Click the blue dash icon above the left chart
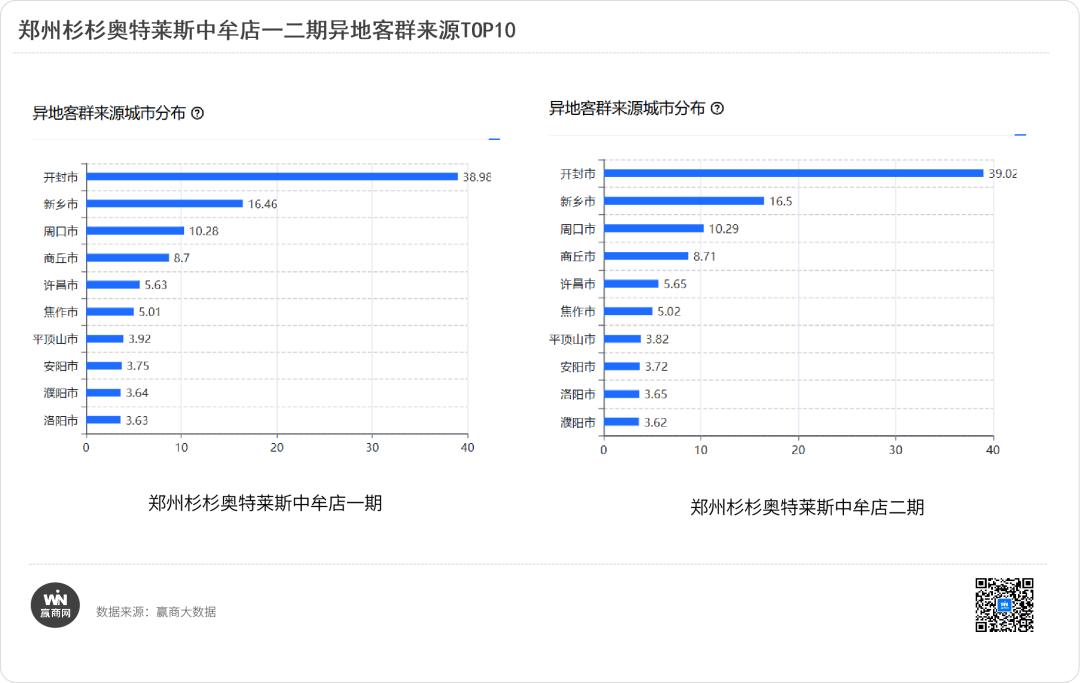 [494, 139]
